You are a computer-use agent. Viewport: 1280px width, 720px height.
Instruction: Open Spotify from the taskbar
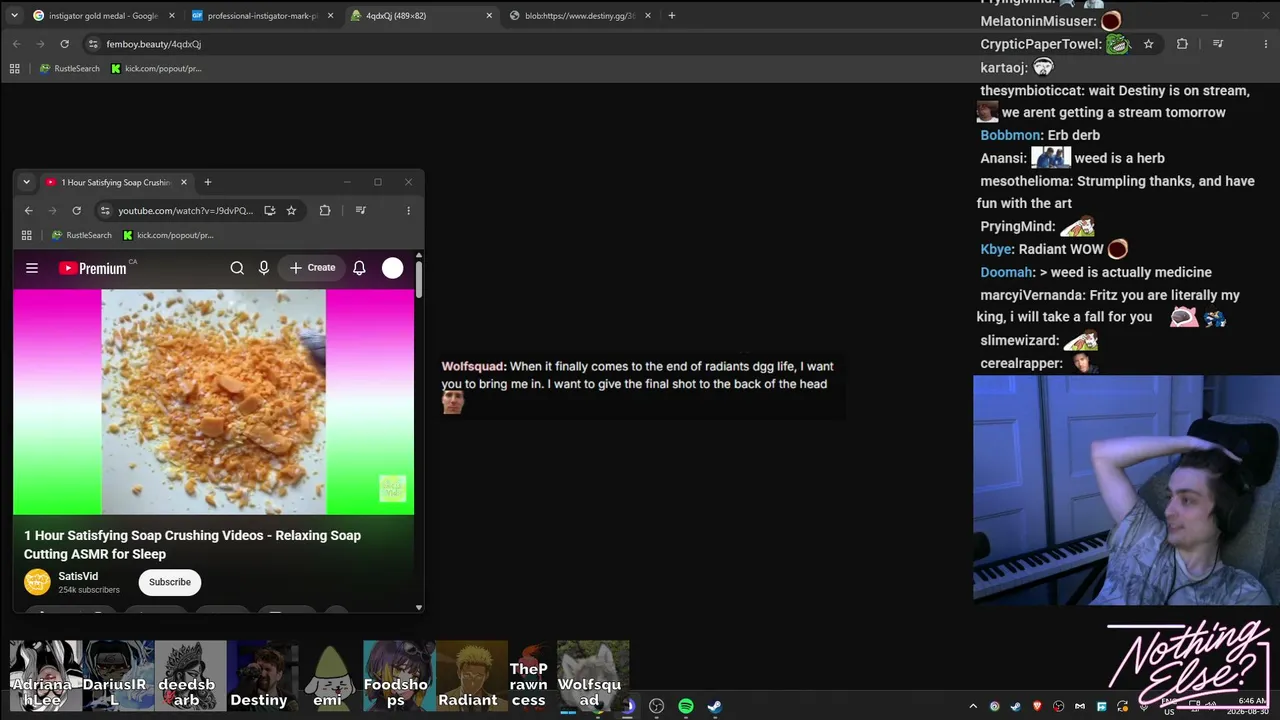686,706
